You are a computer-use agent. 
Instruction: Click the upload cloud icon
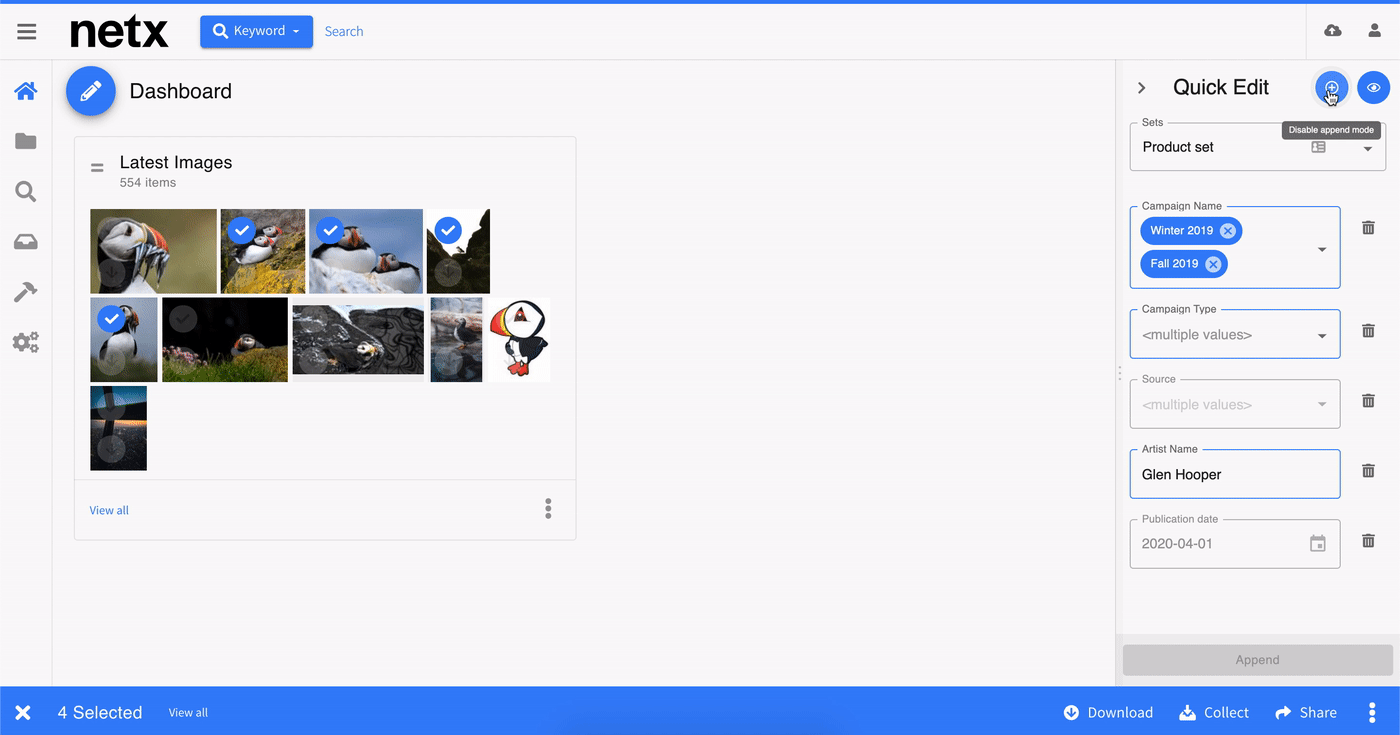click(1332, 31)
